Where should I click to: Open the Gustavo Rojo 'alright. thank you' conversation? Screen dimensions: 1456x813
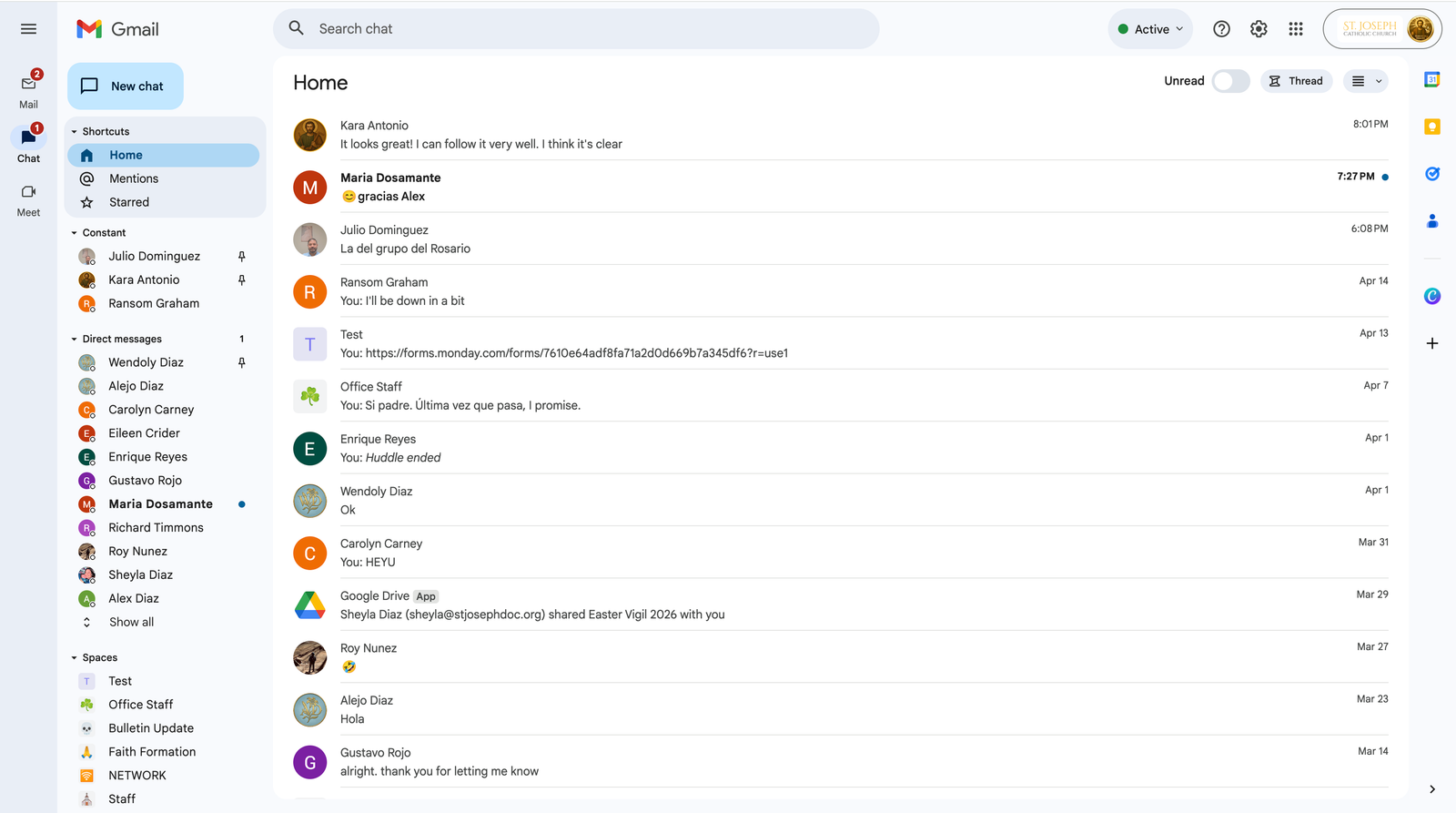(841, 762)
